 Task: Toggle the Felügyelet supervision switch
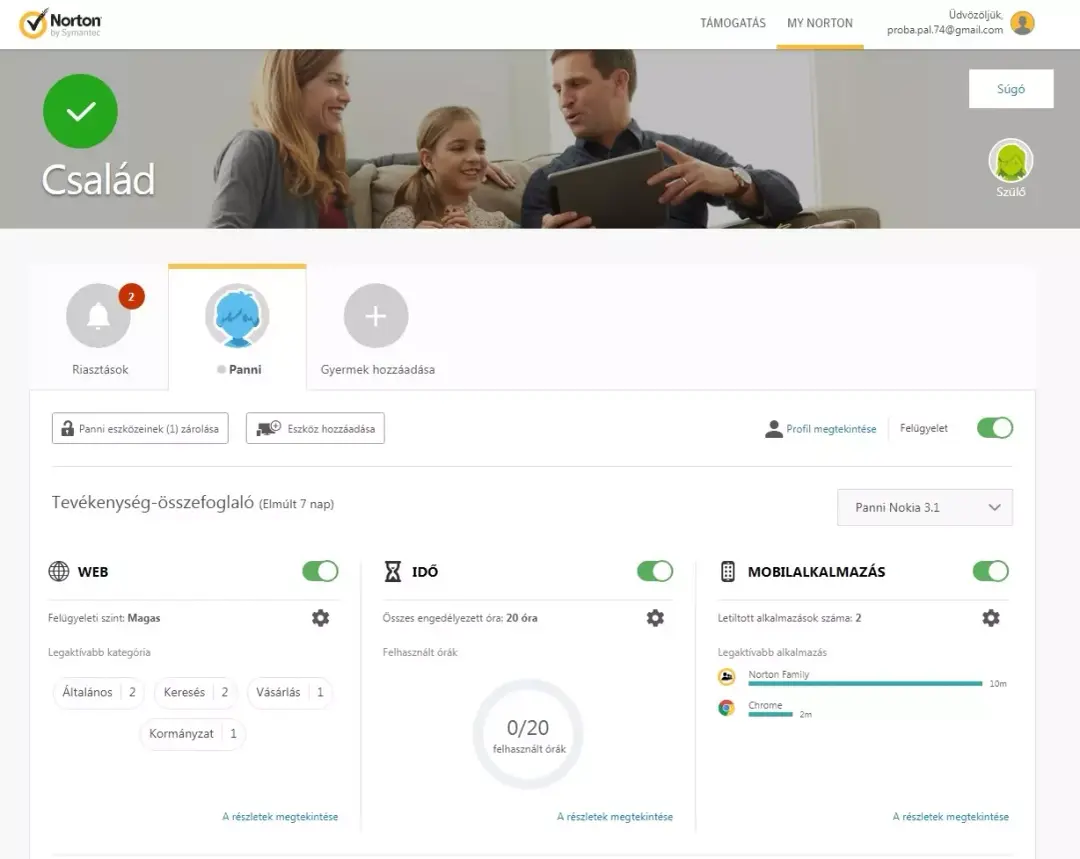995,428
